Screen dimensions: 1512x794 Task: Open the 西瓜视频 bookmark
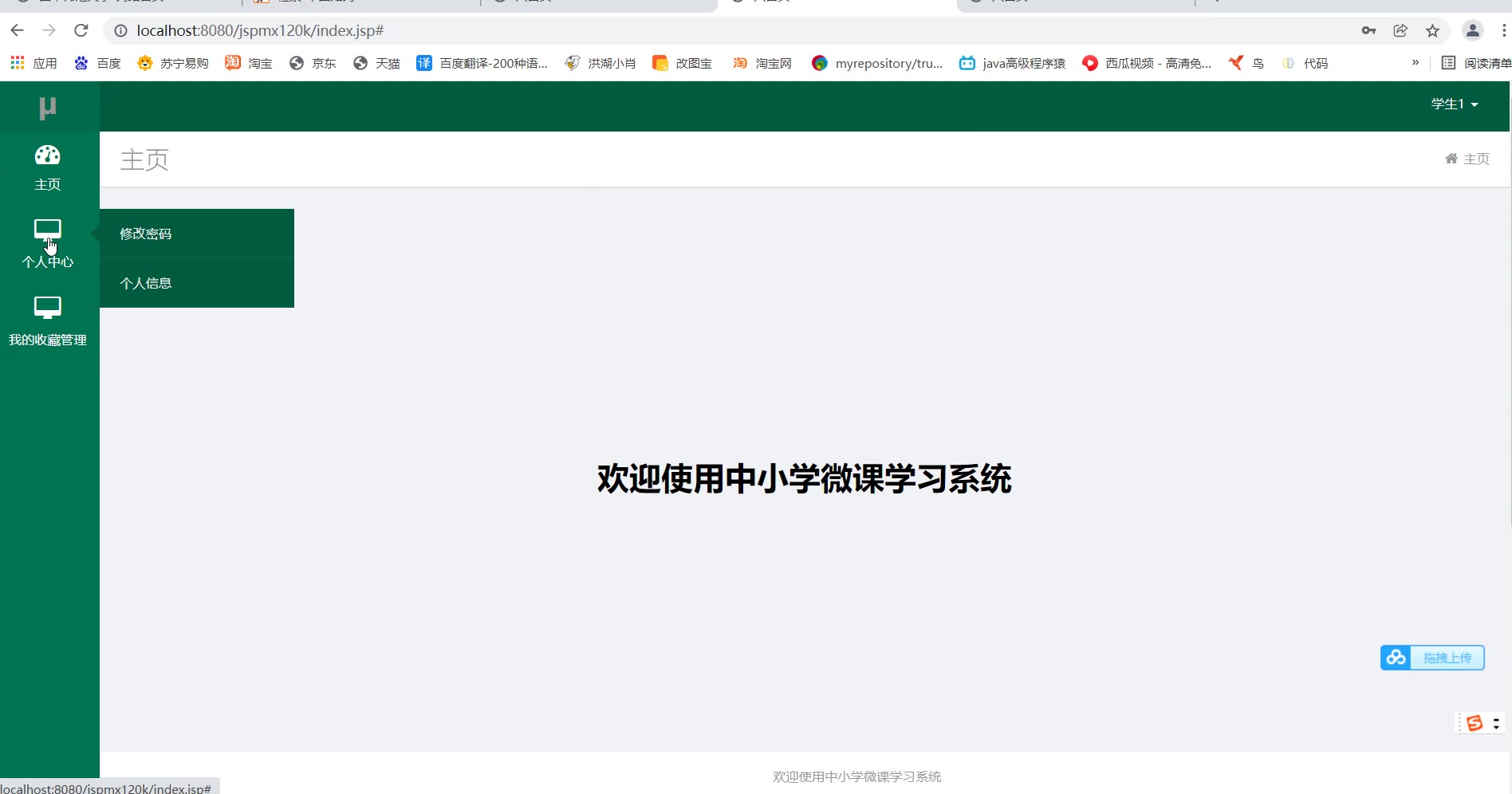click(1147, 63)
